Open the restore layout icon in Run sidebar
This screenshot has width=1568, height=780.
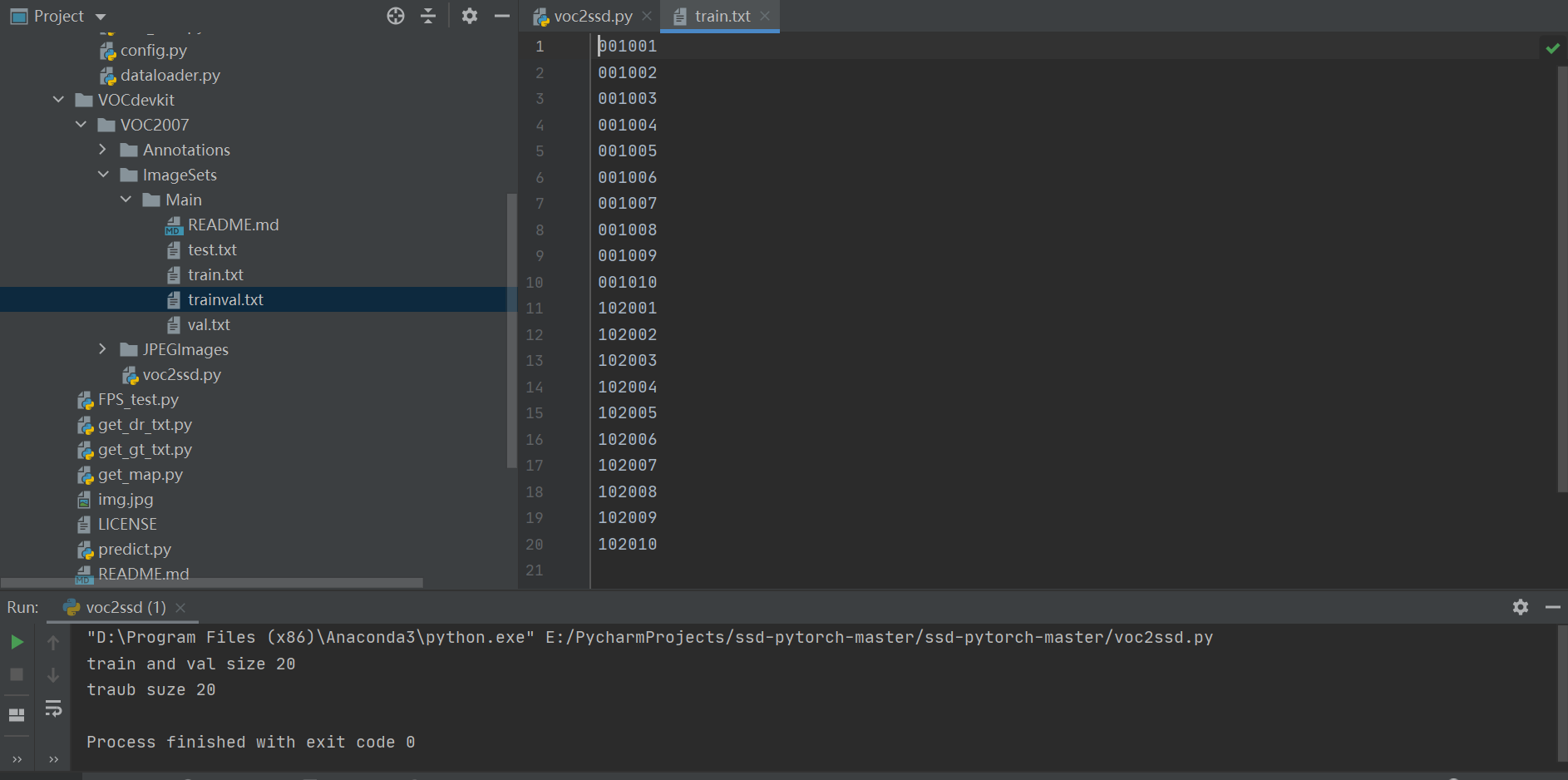(17, 713)
